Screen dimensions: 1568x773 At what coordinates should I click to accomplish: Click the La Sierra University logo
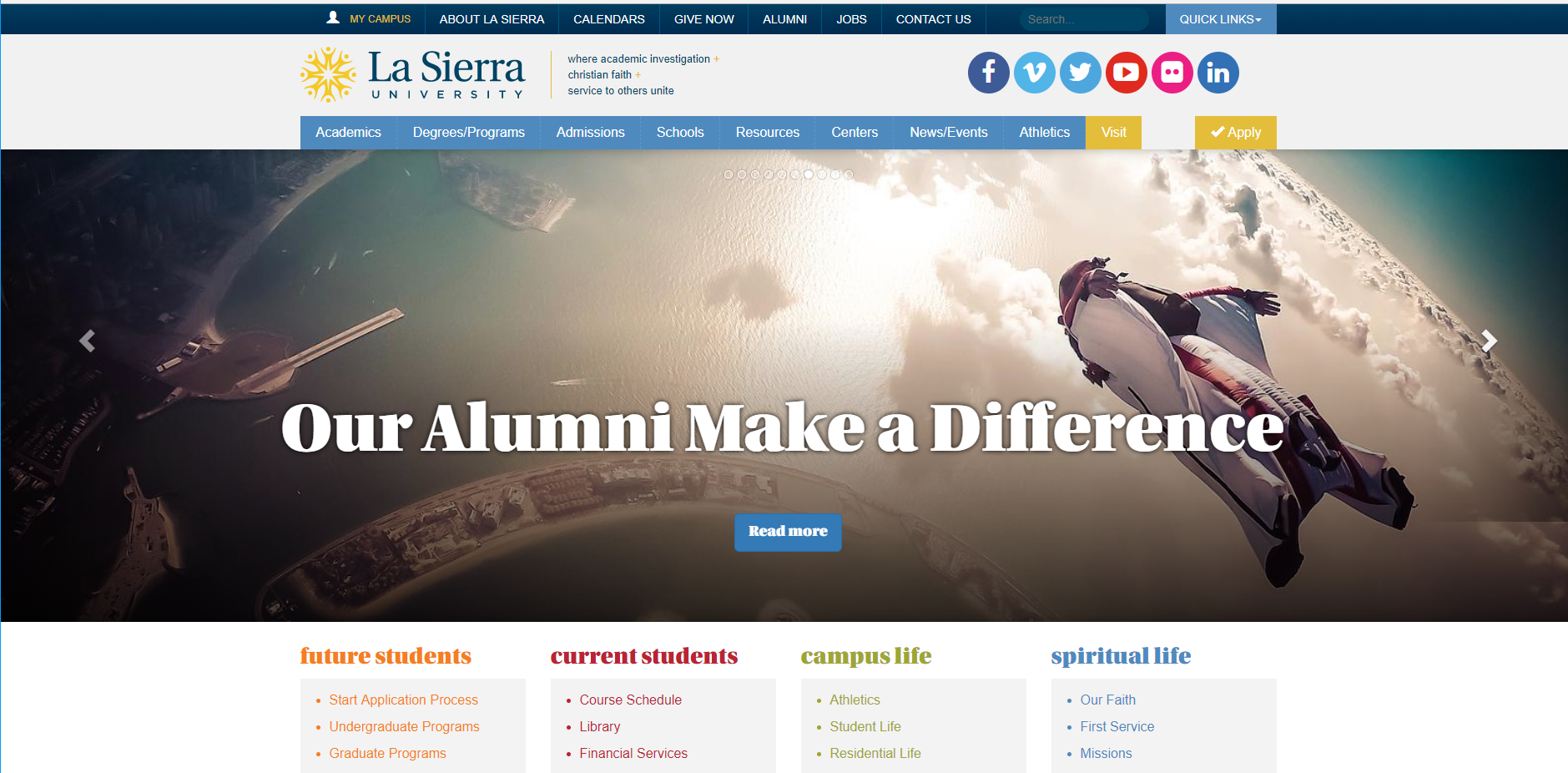(x=413, y=74)
